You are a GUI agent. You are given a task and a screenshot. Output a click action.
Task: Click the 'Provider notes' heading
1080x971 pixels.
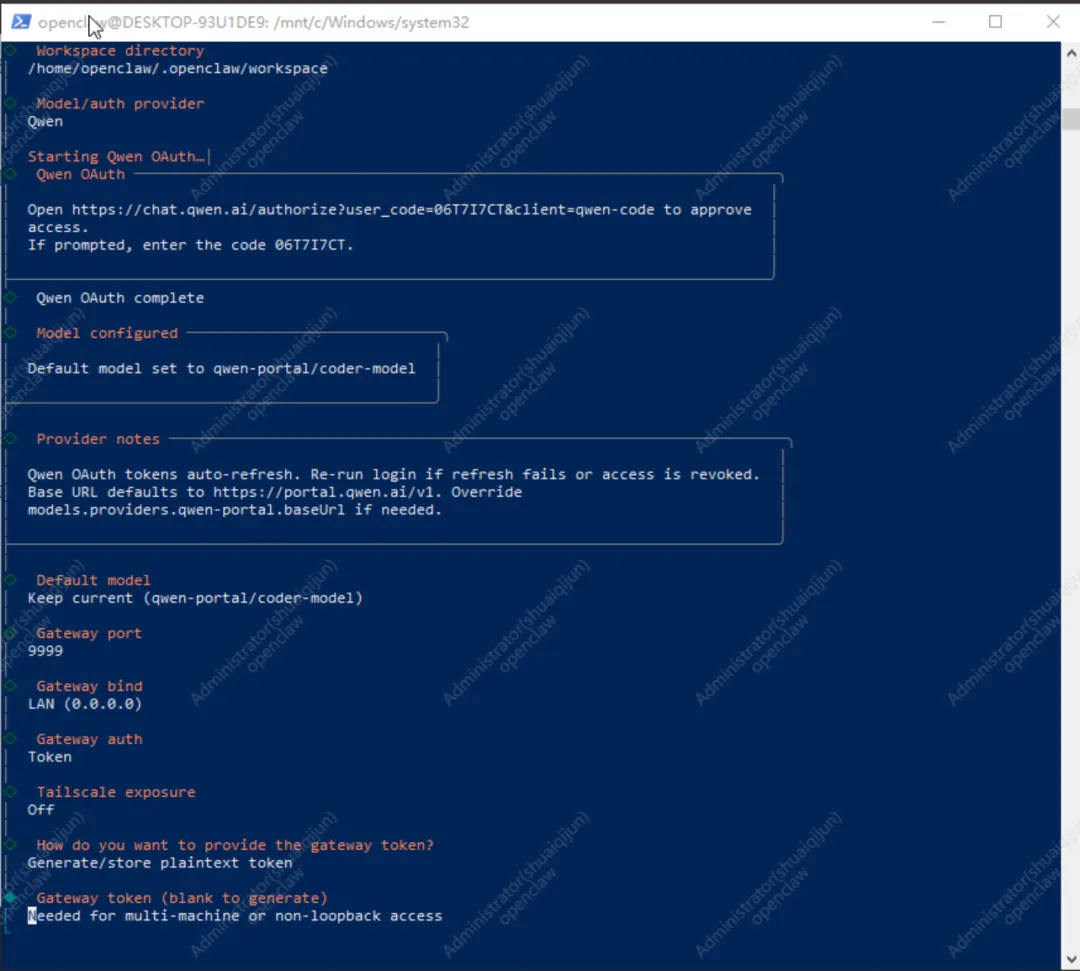coord(98,439)
